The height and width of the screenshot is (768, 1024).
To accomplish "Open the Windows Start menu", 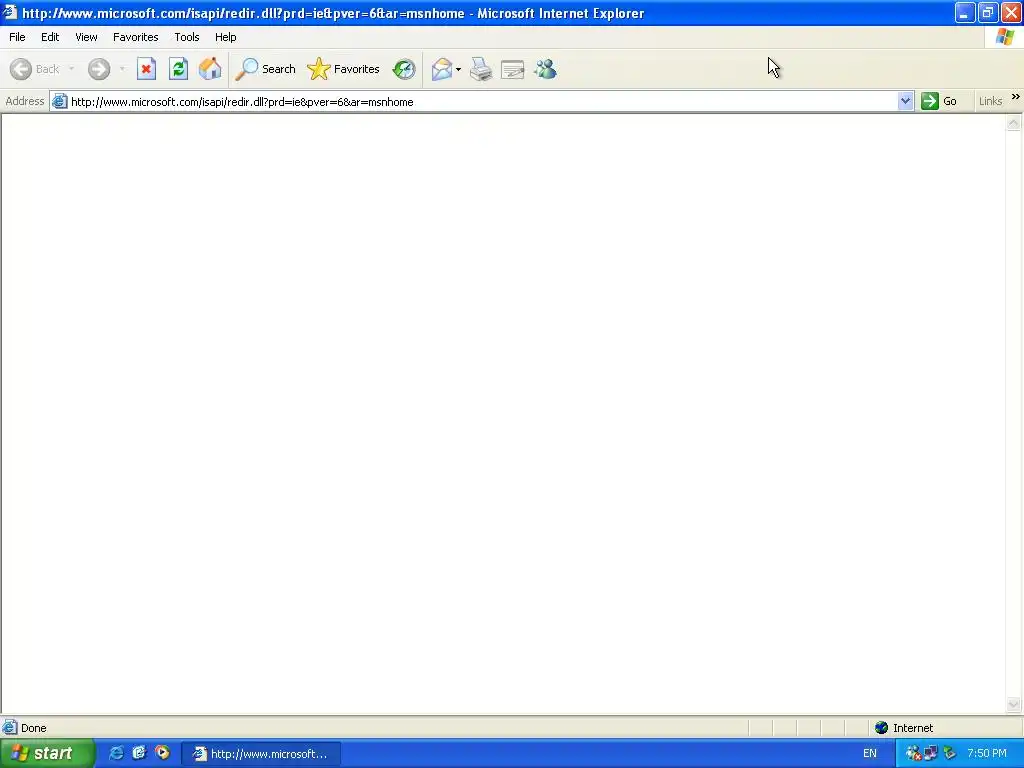I will click(47, 754).
